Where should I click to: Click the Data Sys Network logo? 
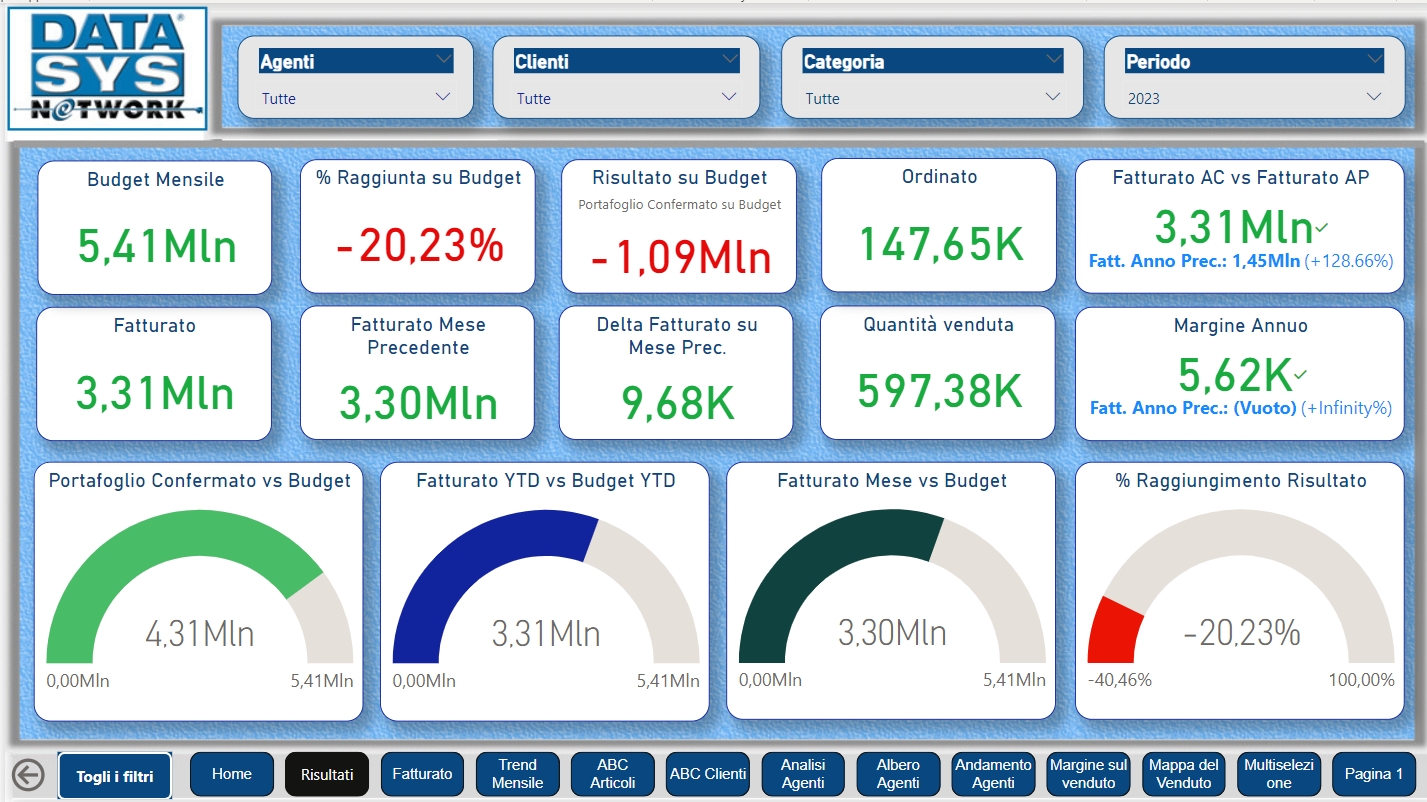tap(107, 68)
